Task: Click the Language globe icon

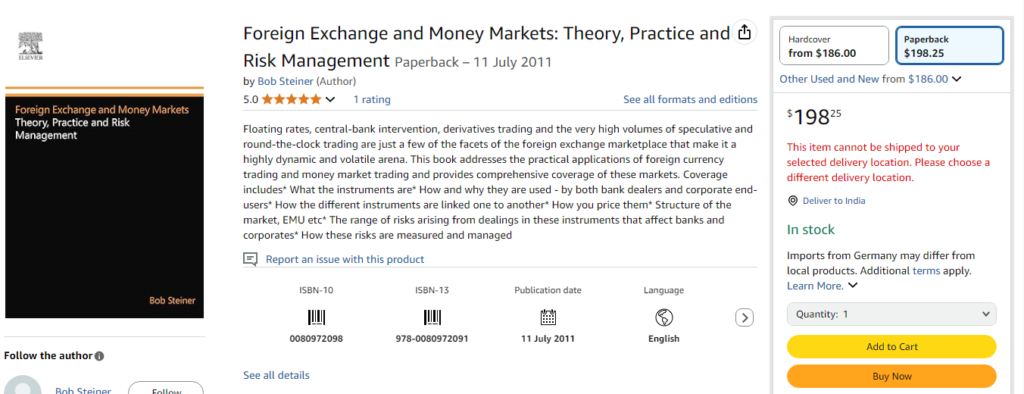Action: click(x=664, y=318)
